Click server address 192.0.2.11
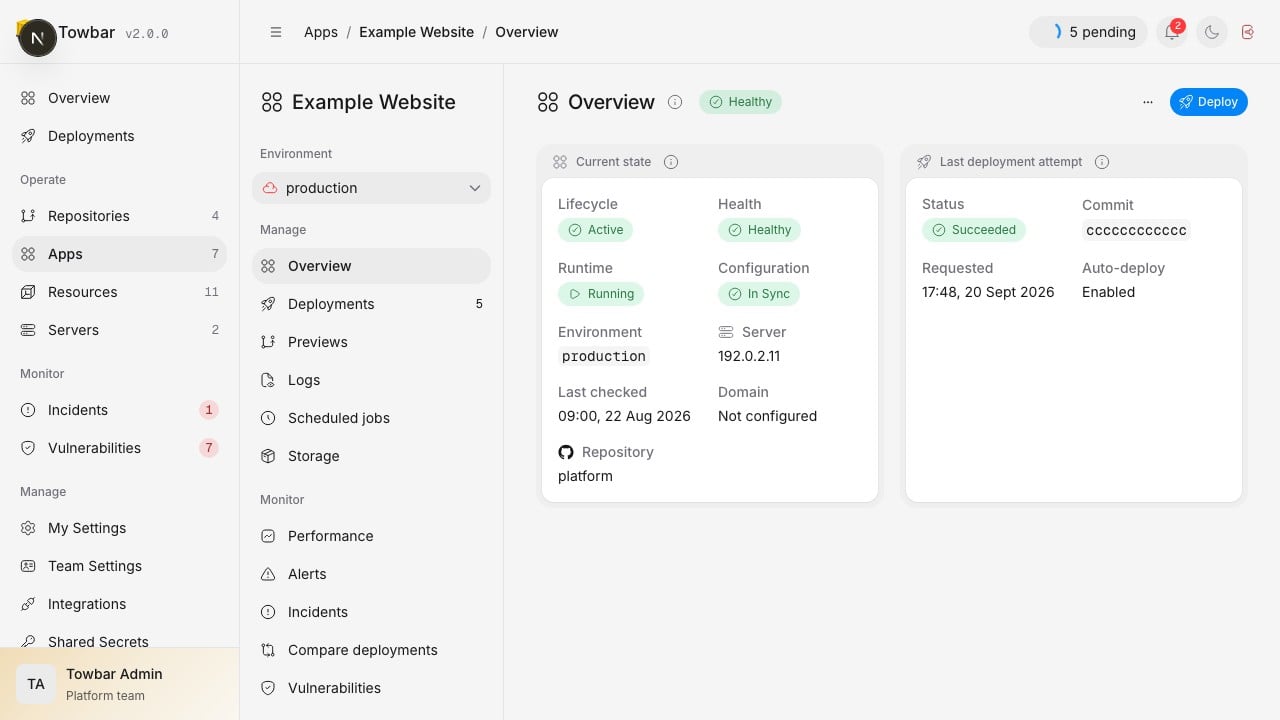This screenshot has width=1280, height=720. [749, 356]
